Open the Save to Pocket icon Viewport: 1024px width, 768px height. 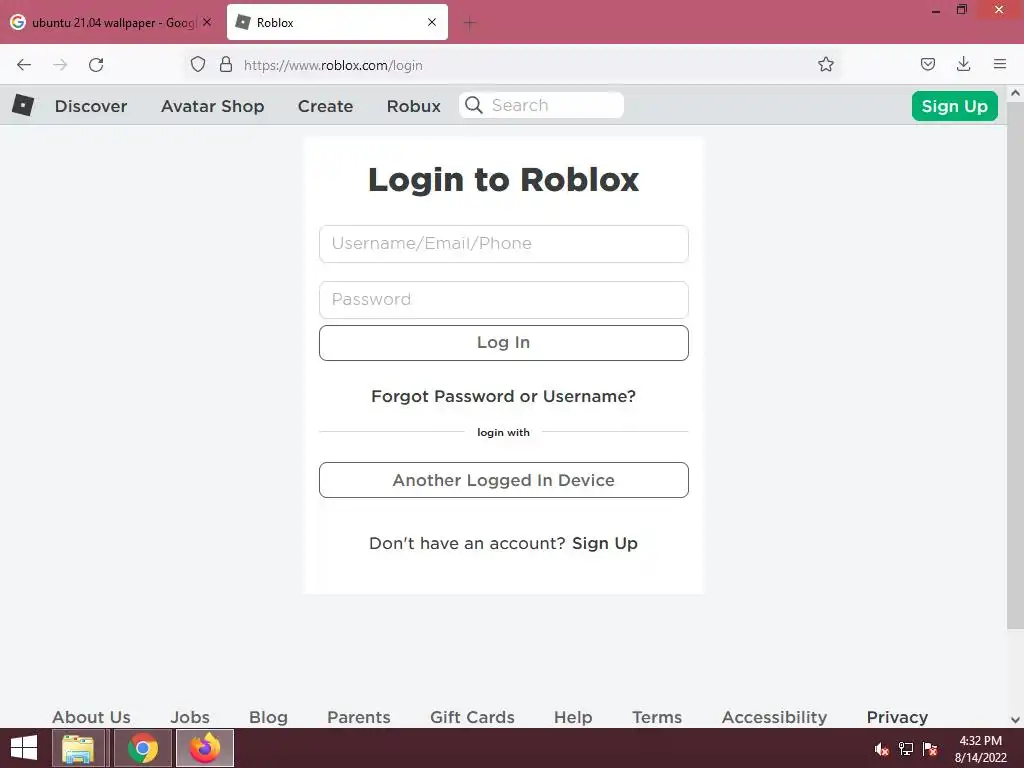tap(927, 64)
